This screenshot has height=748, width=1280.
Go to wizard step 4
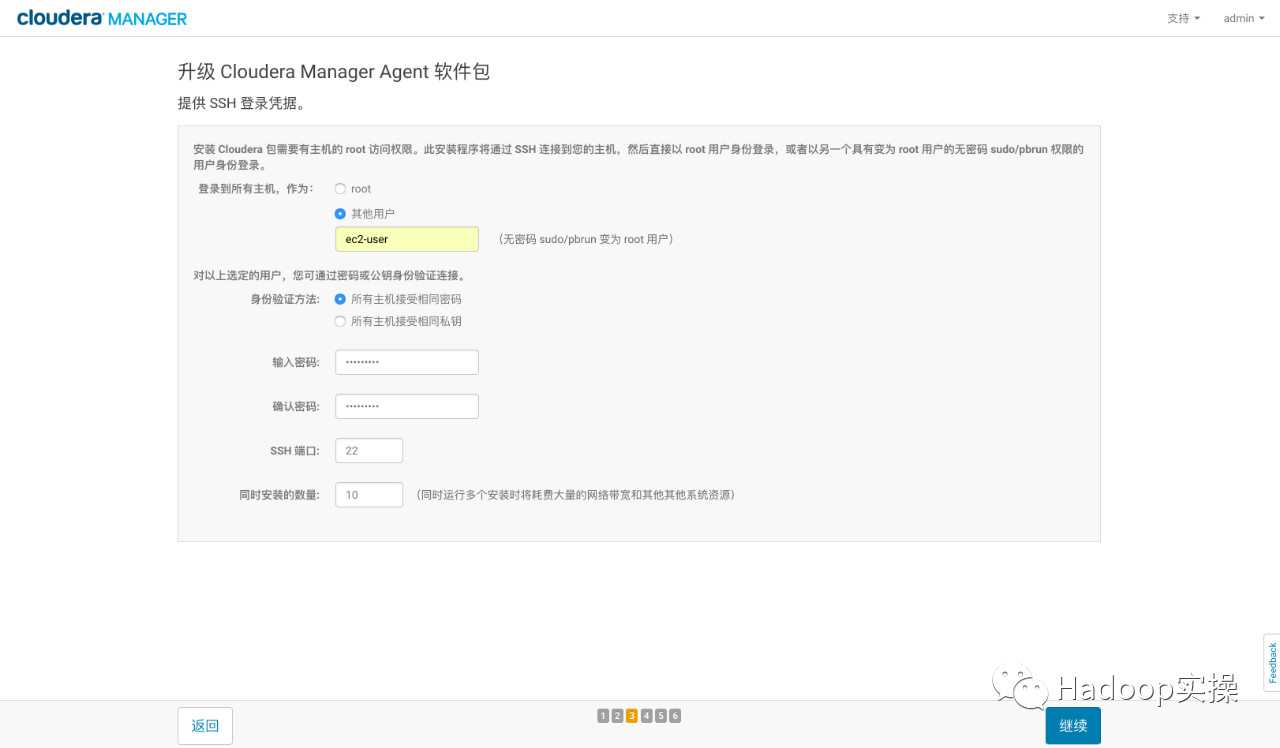(x=646, y=716)
